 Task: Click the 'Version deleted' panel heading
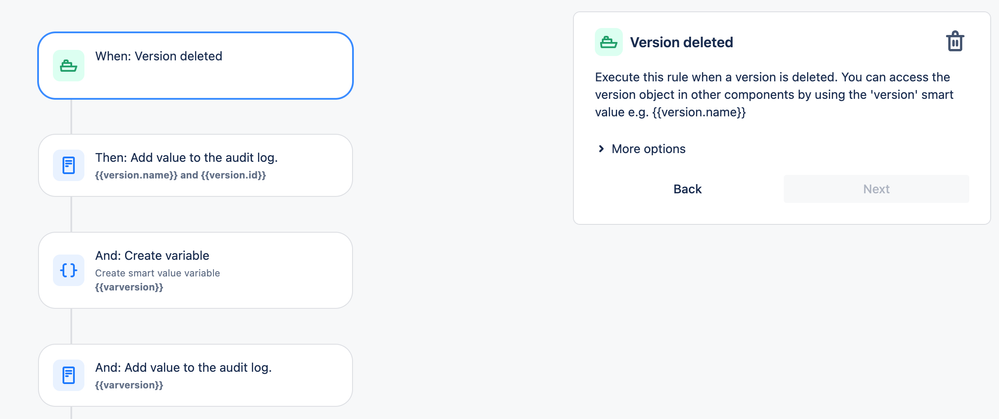(681, 42)
